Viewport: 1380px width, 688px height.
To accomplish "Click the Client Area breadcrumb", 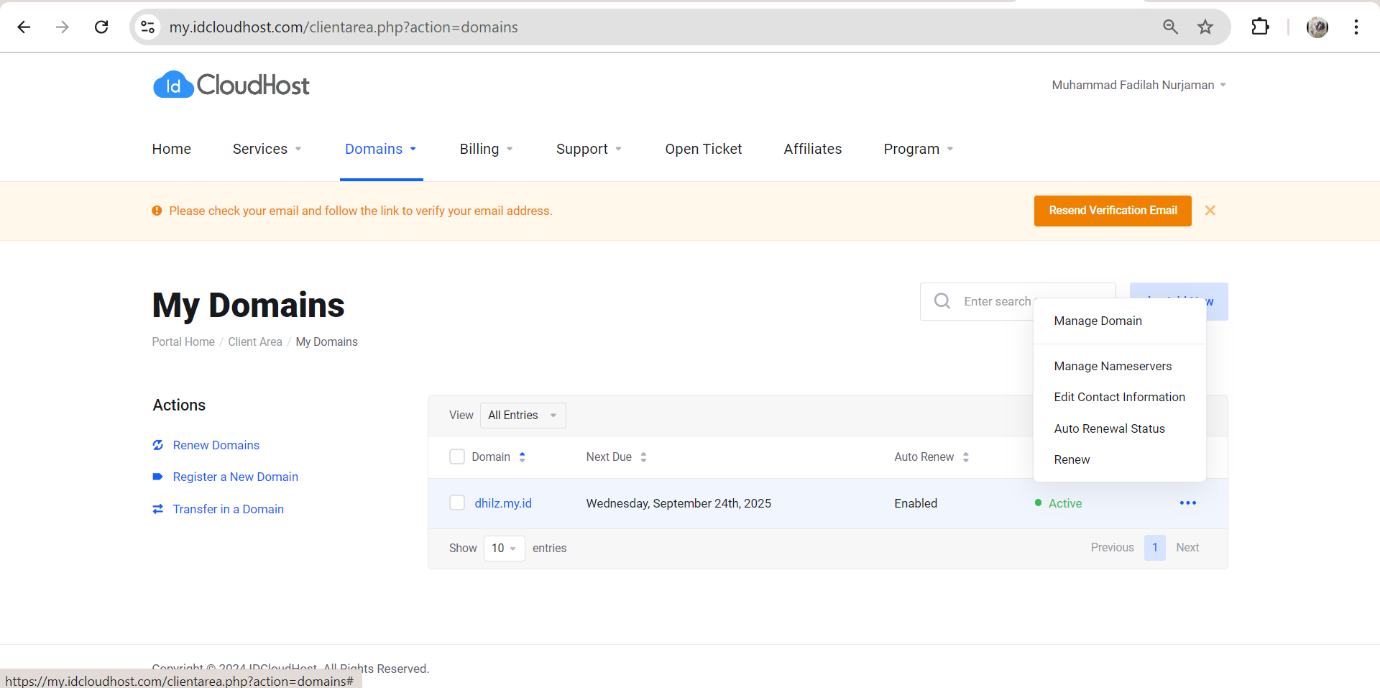I will [x=255, y=342].
